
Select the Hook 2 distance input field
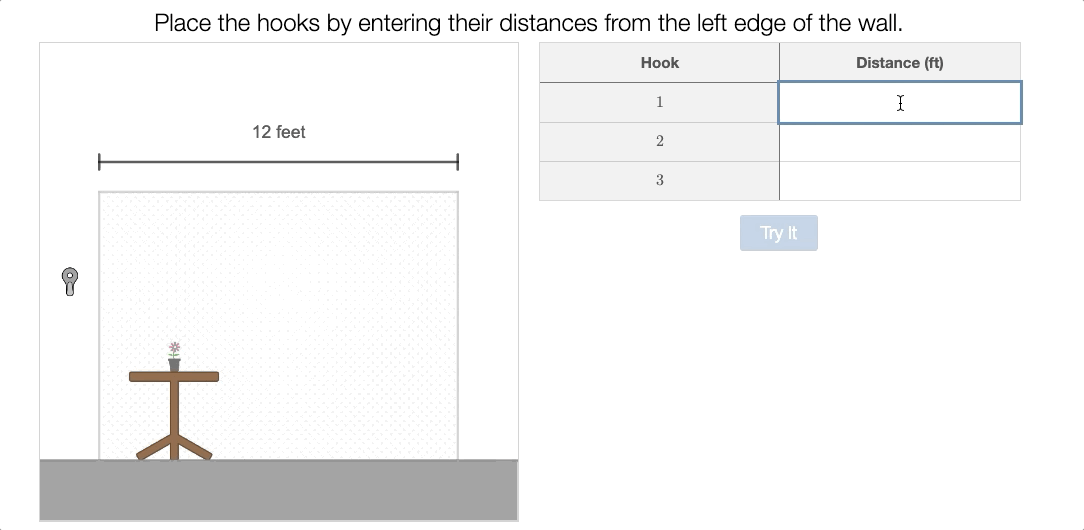click(900, 142)
